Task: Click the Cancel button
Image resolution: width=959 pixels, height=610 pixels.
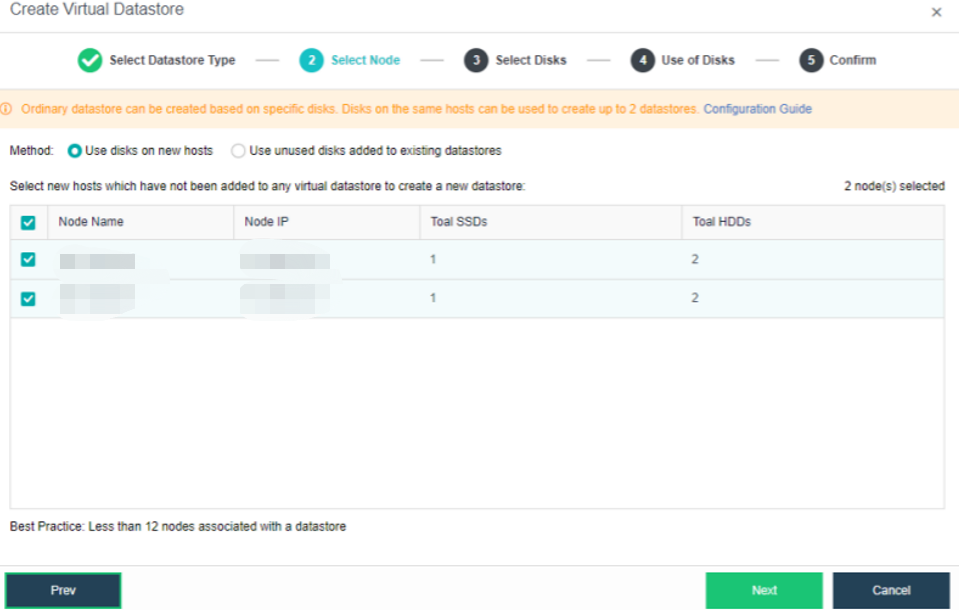Action: [890, 590]
